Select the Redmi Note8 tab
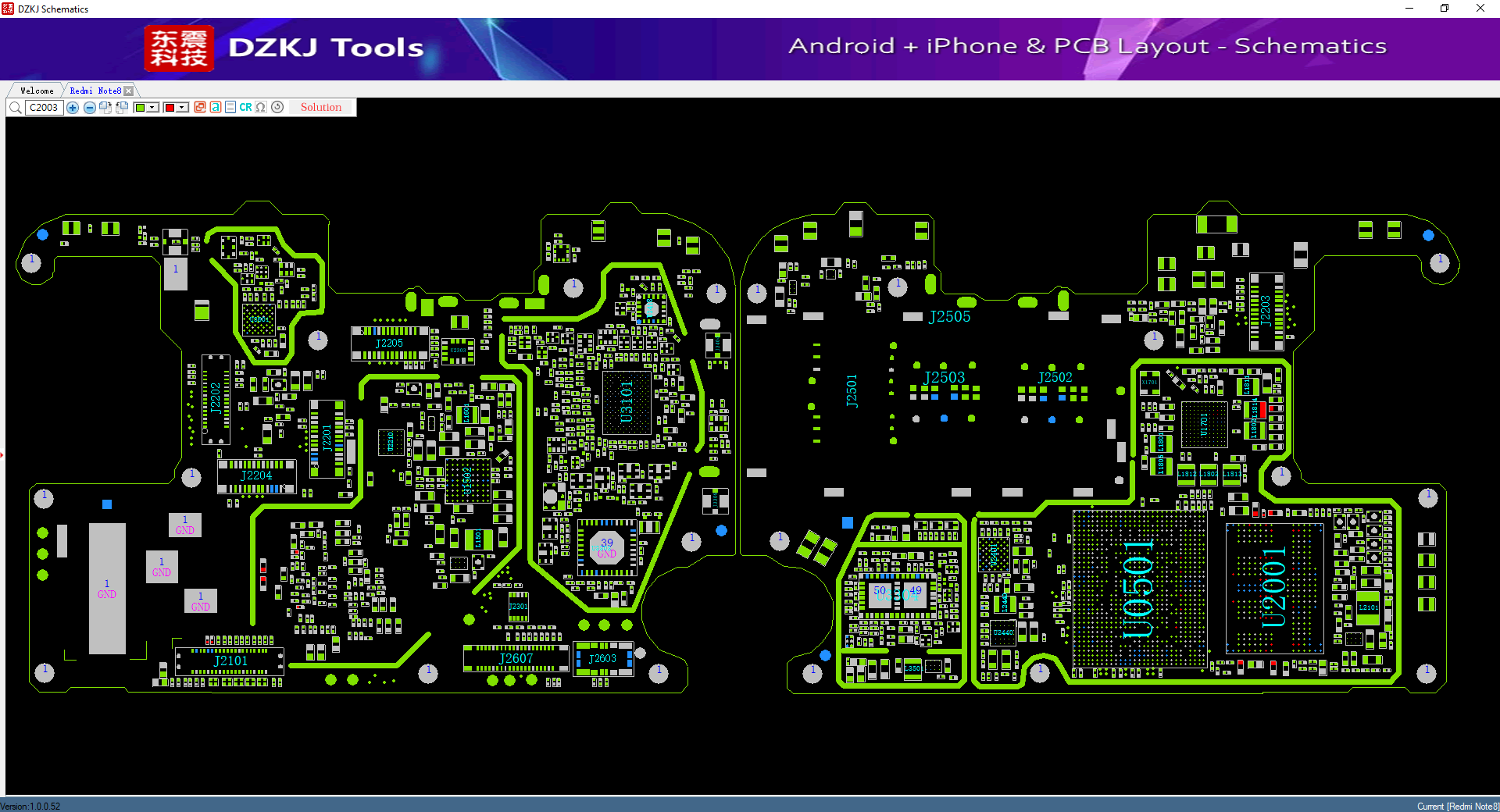Viewport: 1500px width, 812px height. (95, 91)
